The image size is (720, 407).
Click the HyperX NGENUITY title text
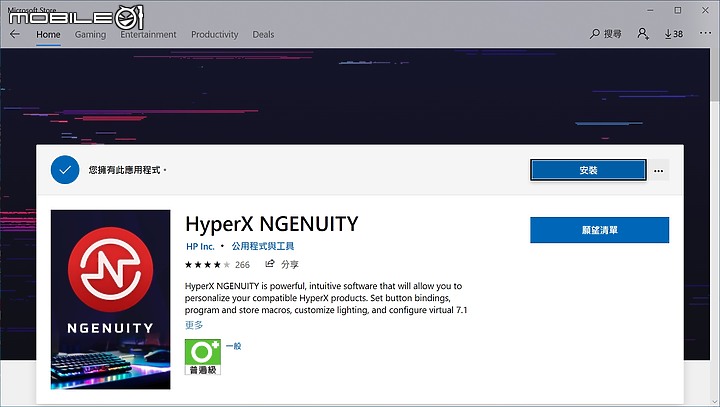coord(271,224)
